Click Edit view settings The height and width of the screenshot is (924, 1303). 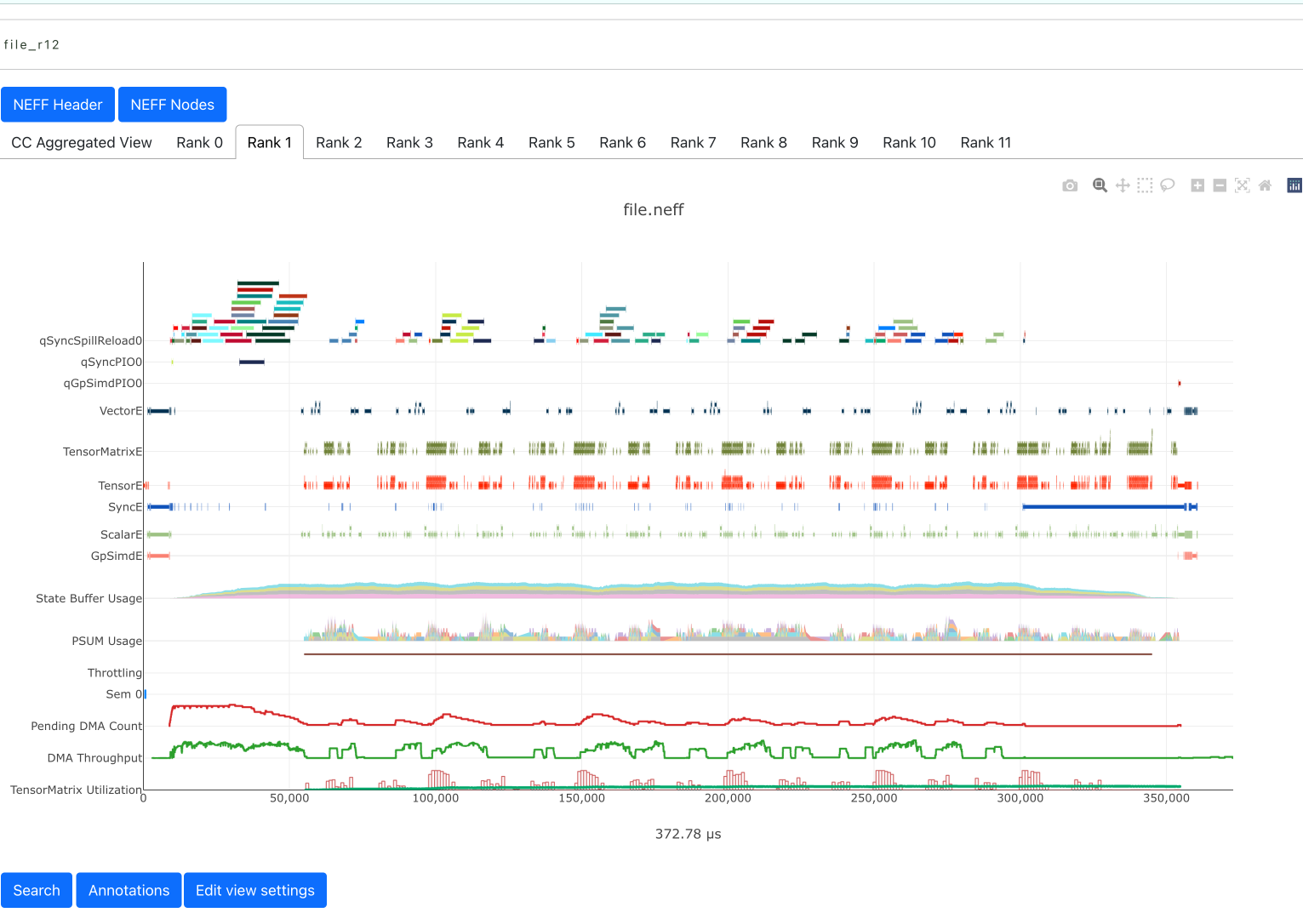pos(255,890)
